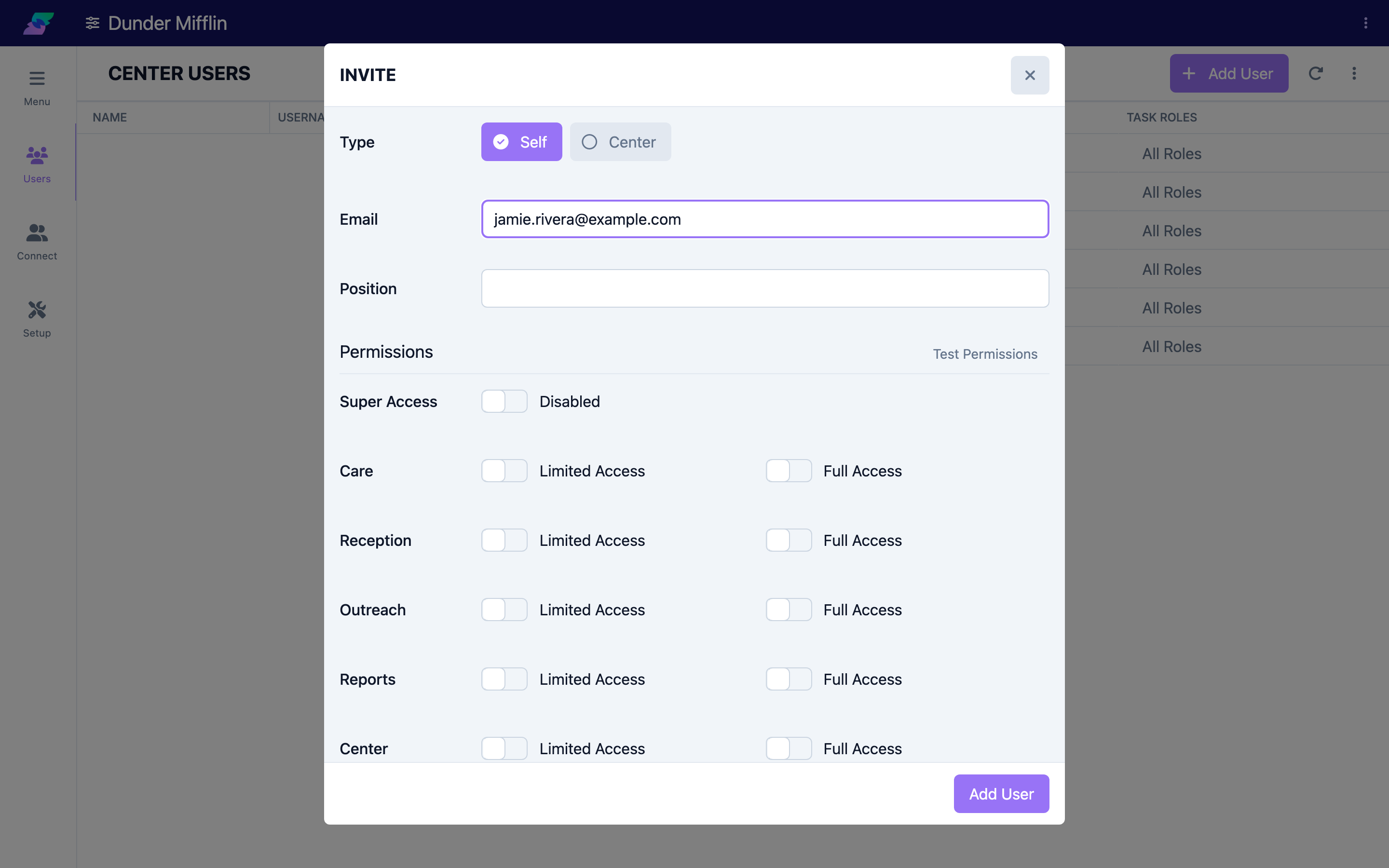Image resolution: width=1389 pixels, height=868 pixels.
Task: Click the last All Roles table cell
Action: [x=1171, y=347]
